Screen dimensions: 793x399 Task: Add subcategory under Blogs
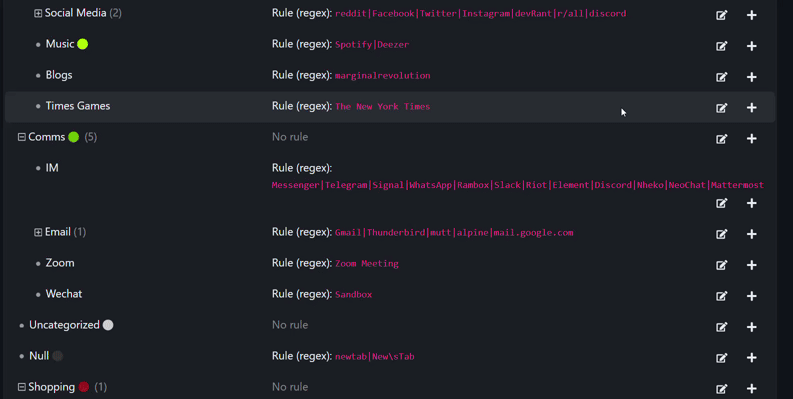pyautogui.click(x=752, y=77)
